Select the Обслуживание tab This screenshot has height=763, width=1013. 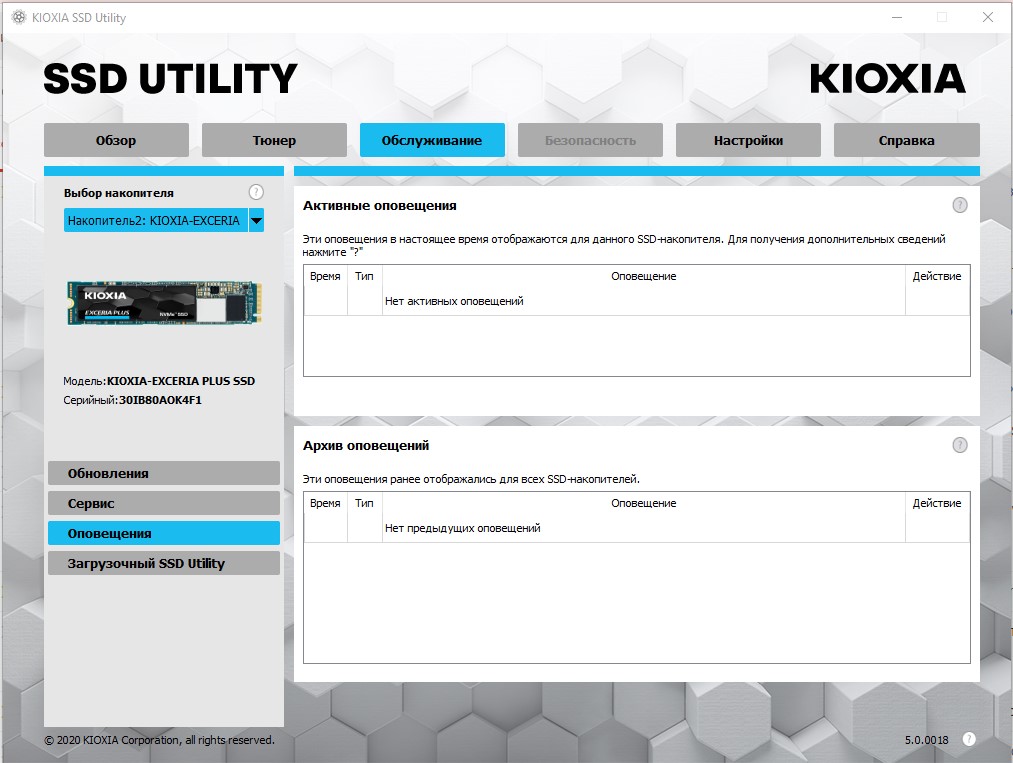432,140
